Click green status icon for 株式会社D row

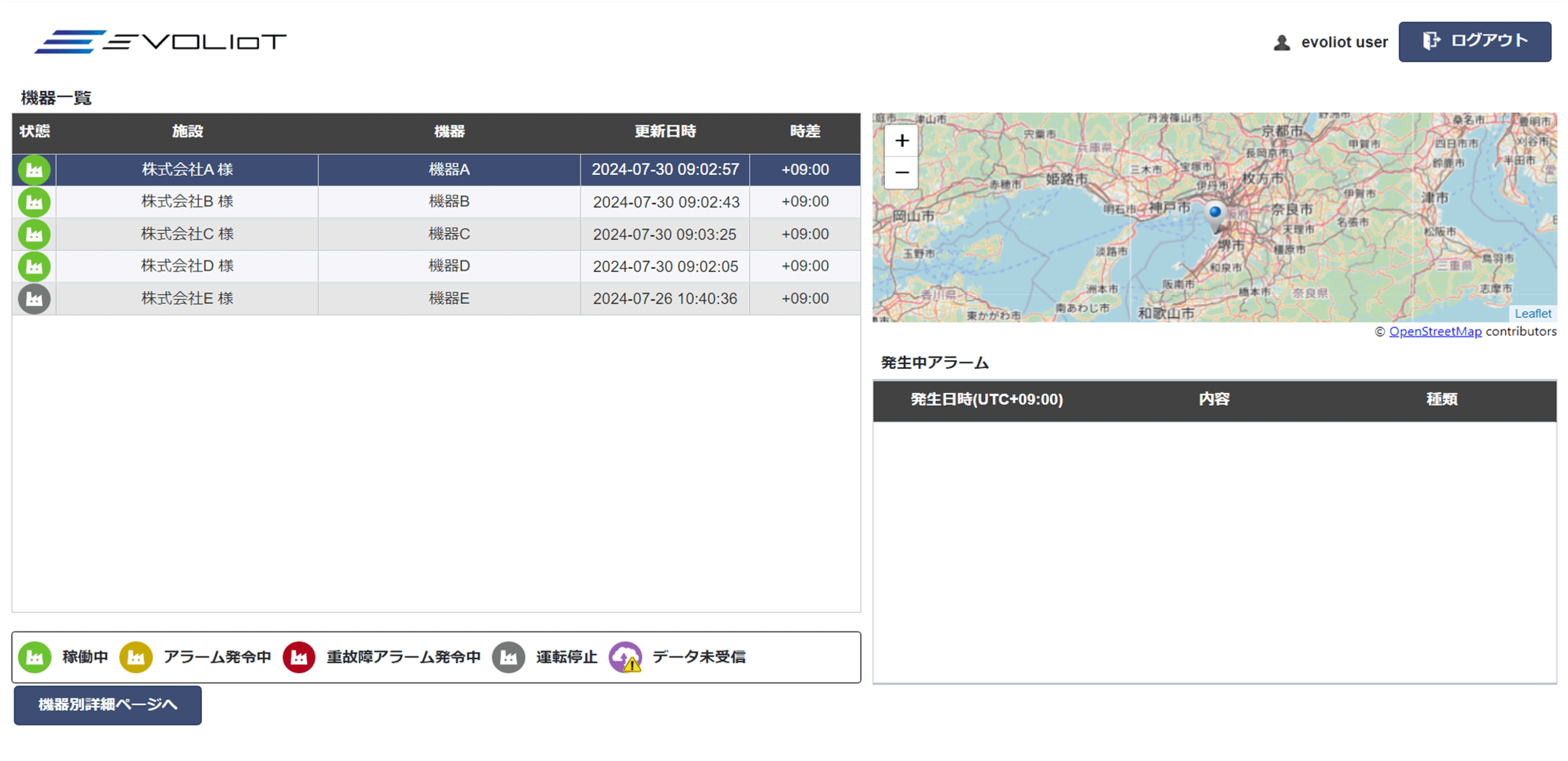click(34, 266)
